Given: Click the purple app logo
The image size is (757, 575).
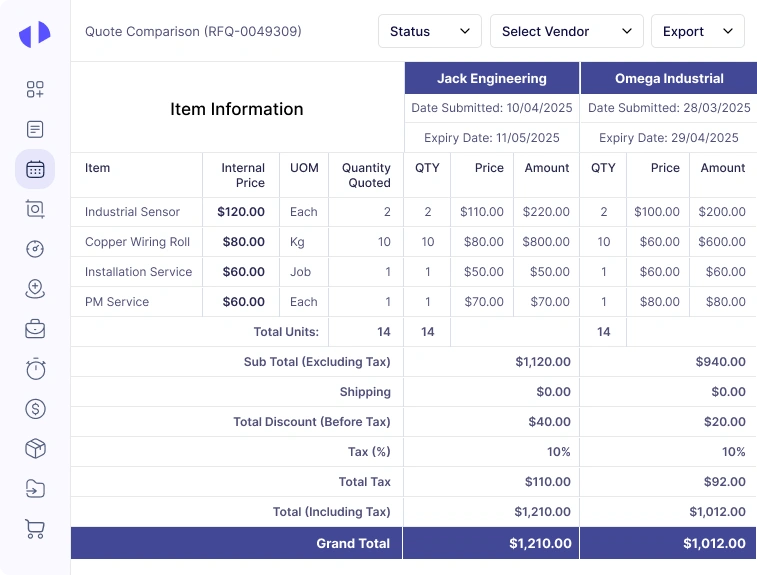Looking at the screenshot, I should tap(35, 34).
